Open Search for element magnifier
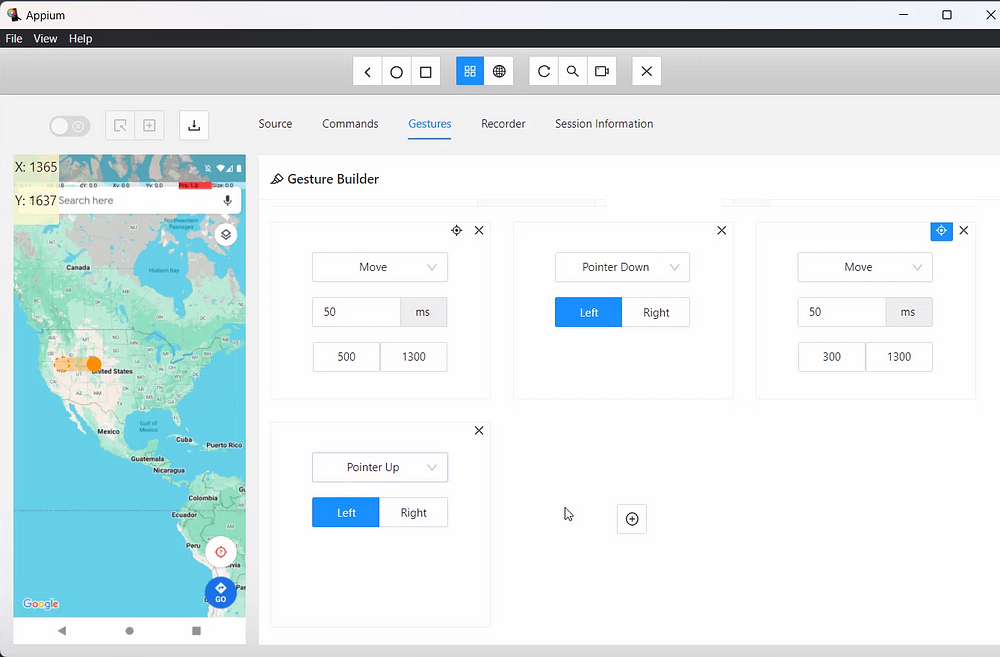1000x657 pixels. 573,71
